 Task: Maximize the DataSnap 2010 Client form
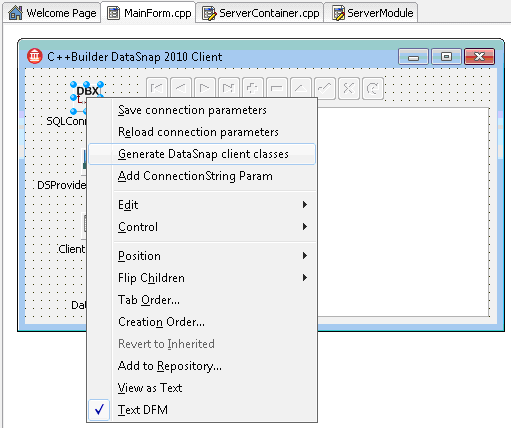(446, 57)
